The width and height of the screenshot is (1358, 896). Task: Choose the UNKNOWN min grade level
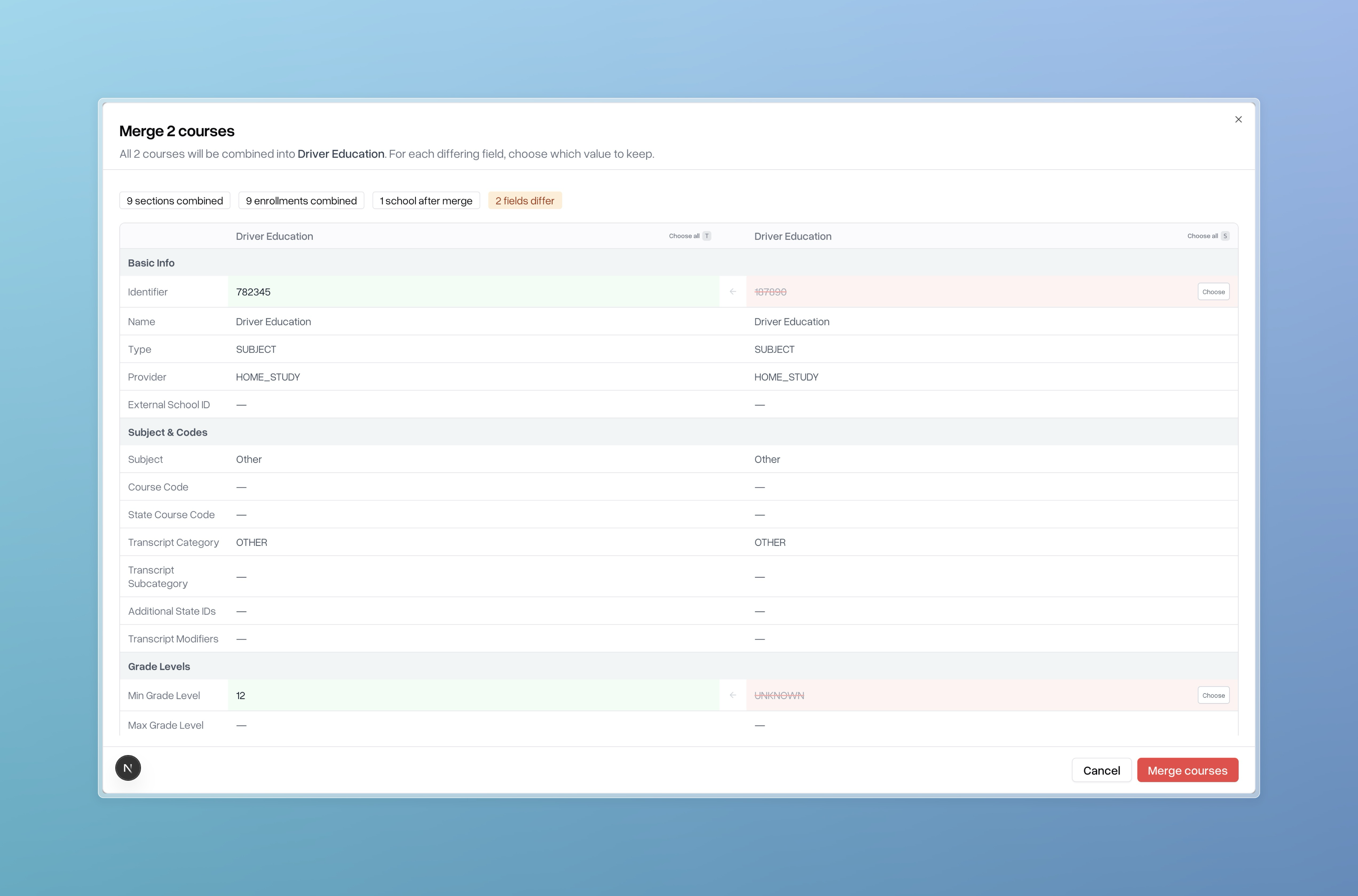(1213, 695)
